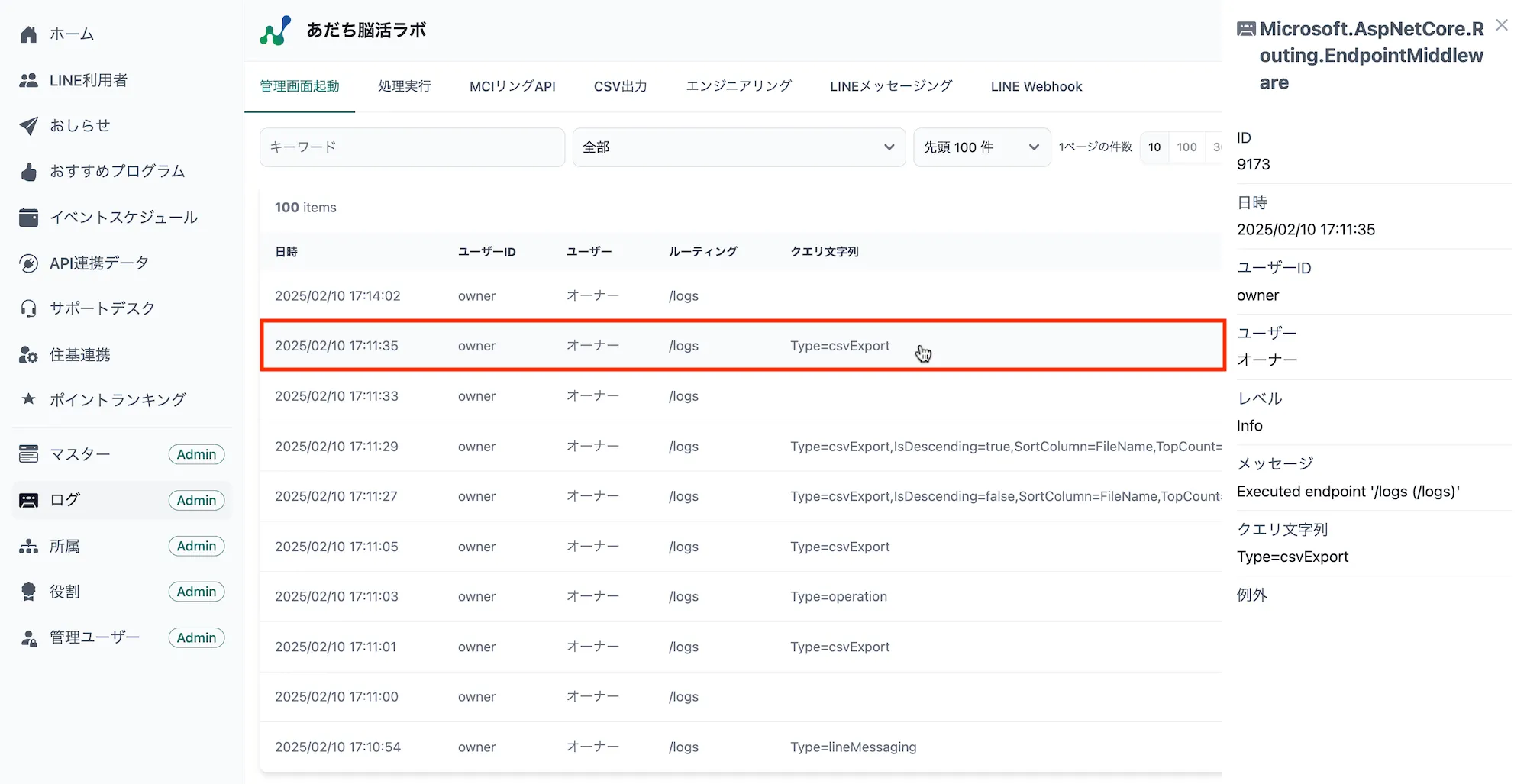Click the home icon in sidebar
This screenshot has height=784, width=1527.
[x=28, y=34]
